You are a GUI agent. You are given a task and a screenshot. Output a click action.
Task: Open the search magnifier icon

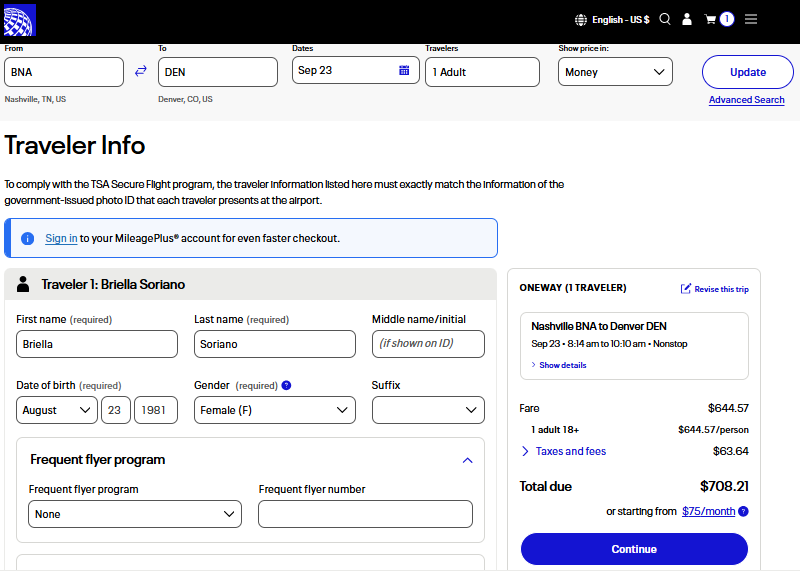pyautogui.click(x=665, y=19)
